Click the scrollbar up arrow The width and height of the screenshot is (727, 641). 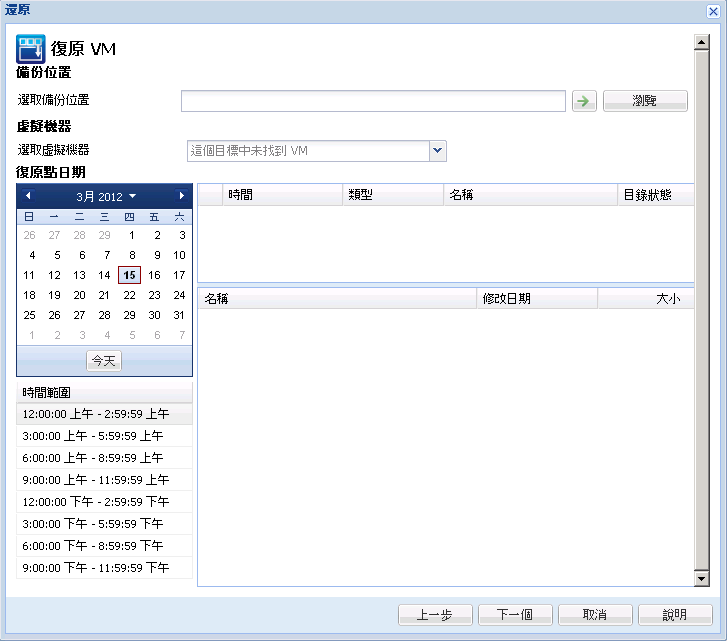click(701, 42)
